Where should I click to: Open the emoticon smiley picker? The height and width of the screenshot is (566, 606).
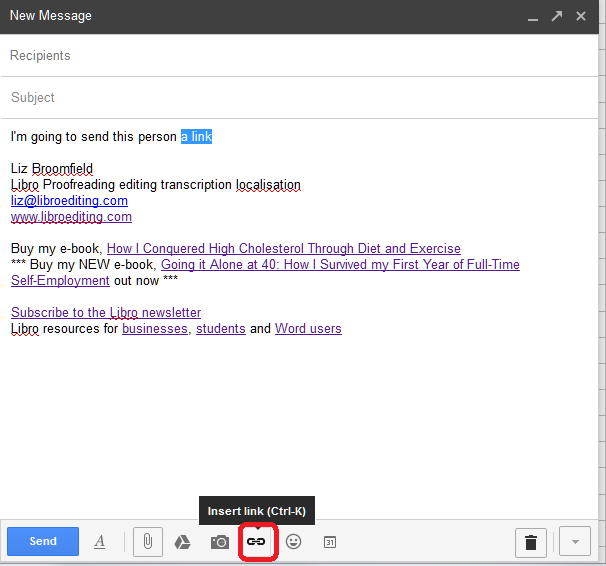coord(293,542)
